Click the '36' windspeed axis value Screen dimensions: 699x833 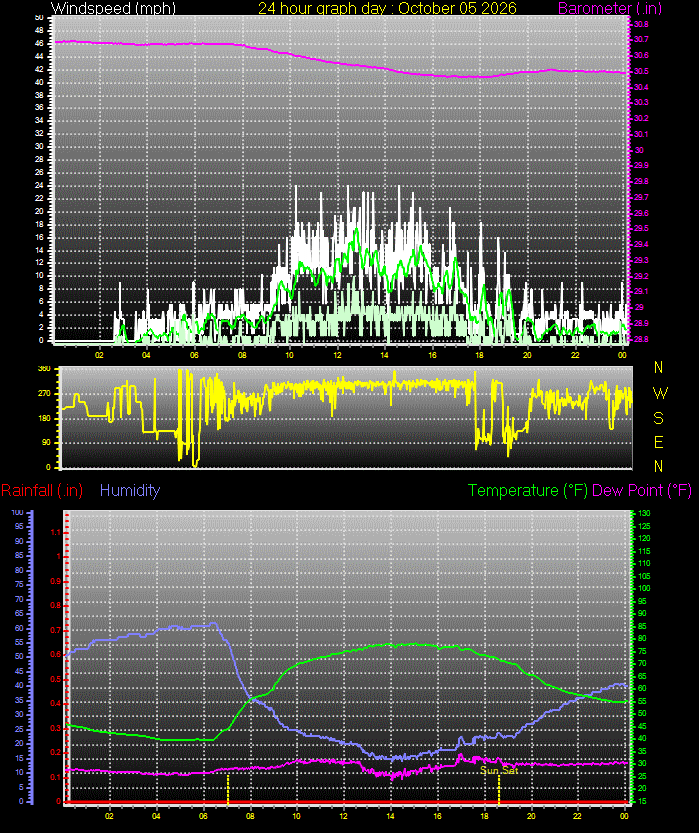pos(39,108)
